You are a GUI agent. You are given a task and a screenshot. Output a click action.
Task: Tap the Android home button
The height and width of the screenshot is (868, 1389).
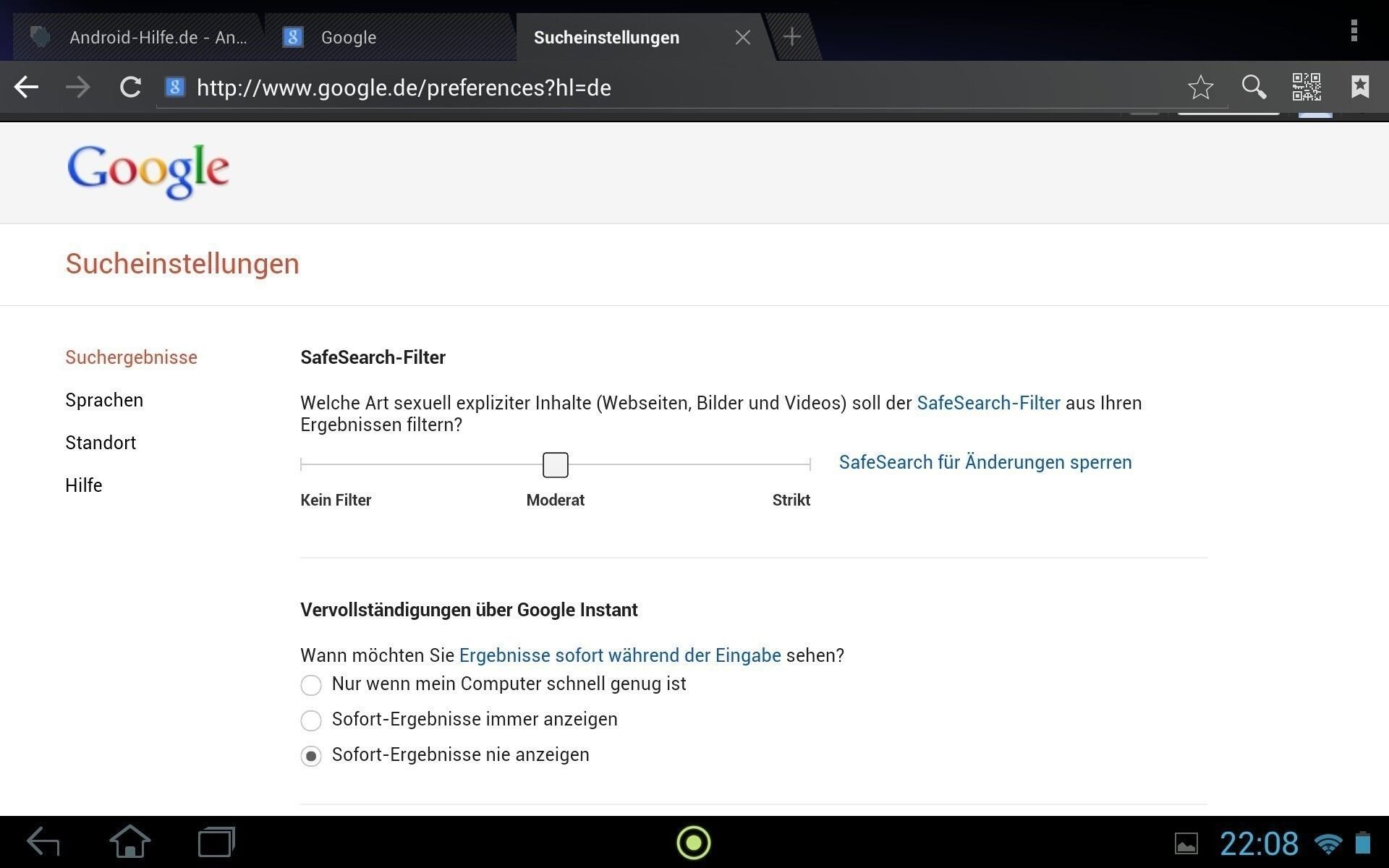tap(130, 842)
